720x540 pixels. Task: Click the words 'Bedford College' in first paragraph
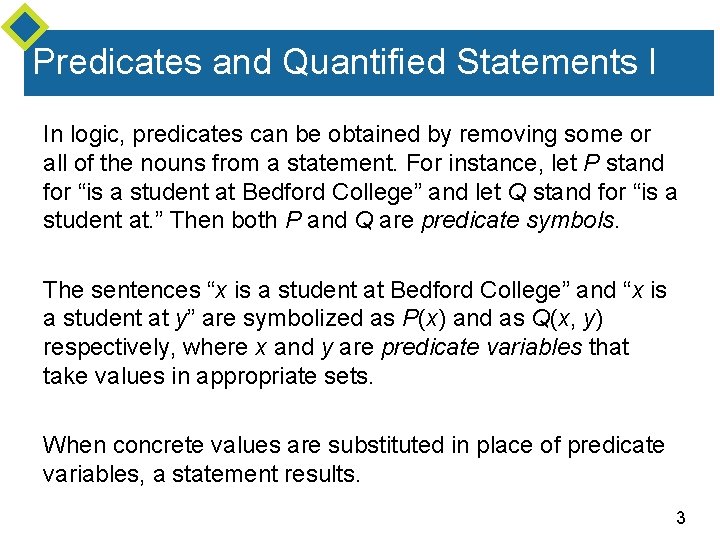pyautogui.click(x=328, y=192)
